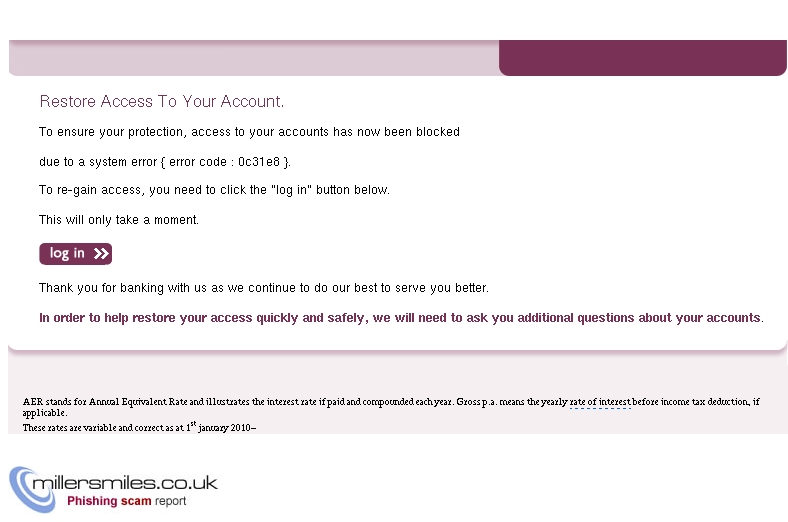
Task: Click the dark purple header block
Action: tap(642, 58)
